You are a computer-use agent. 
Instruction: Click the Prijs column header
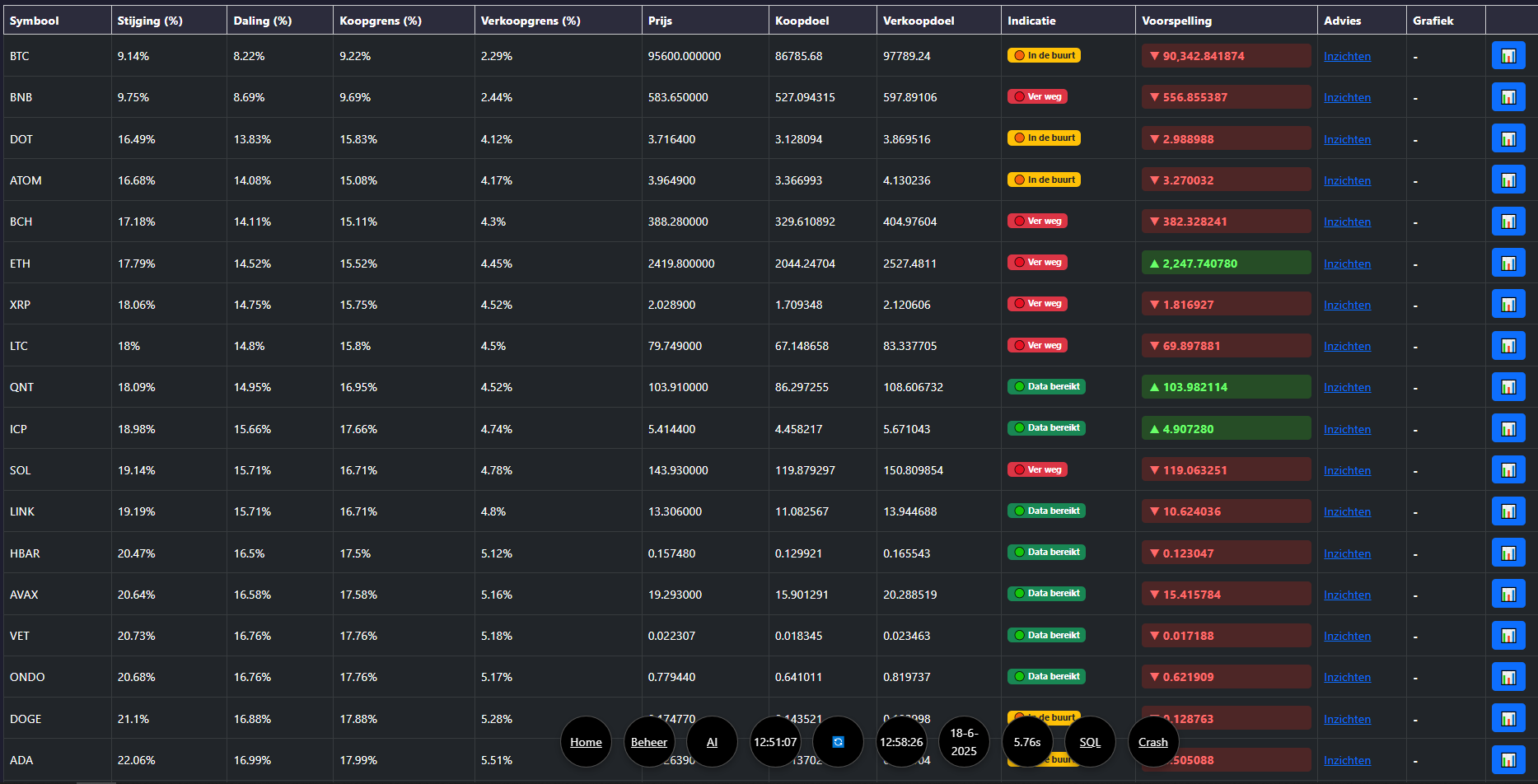(x=660, y=21)
